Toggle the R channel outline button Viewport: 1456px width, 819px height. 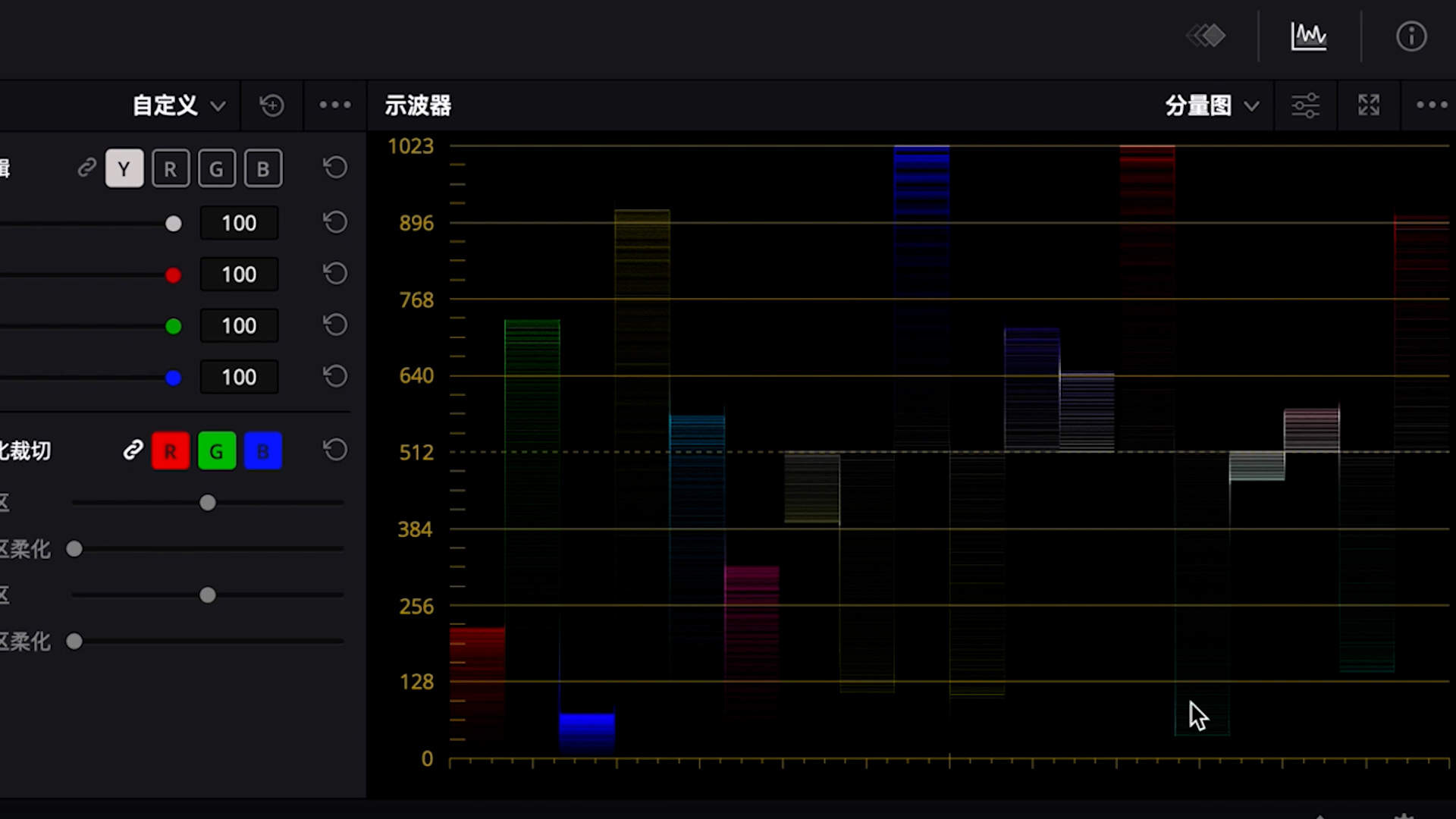[171, 168]
